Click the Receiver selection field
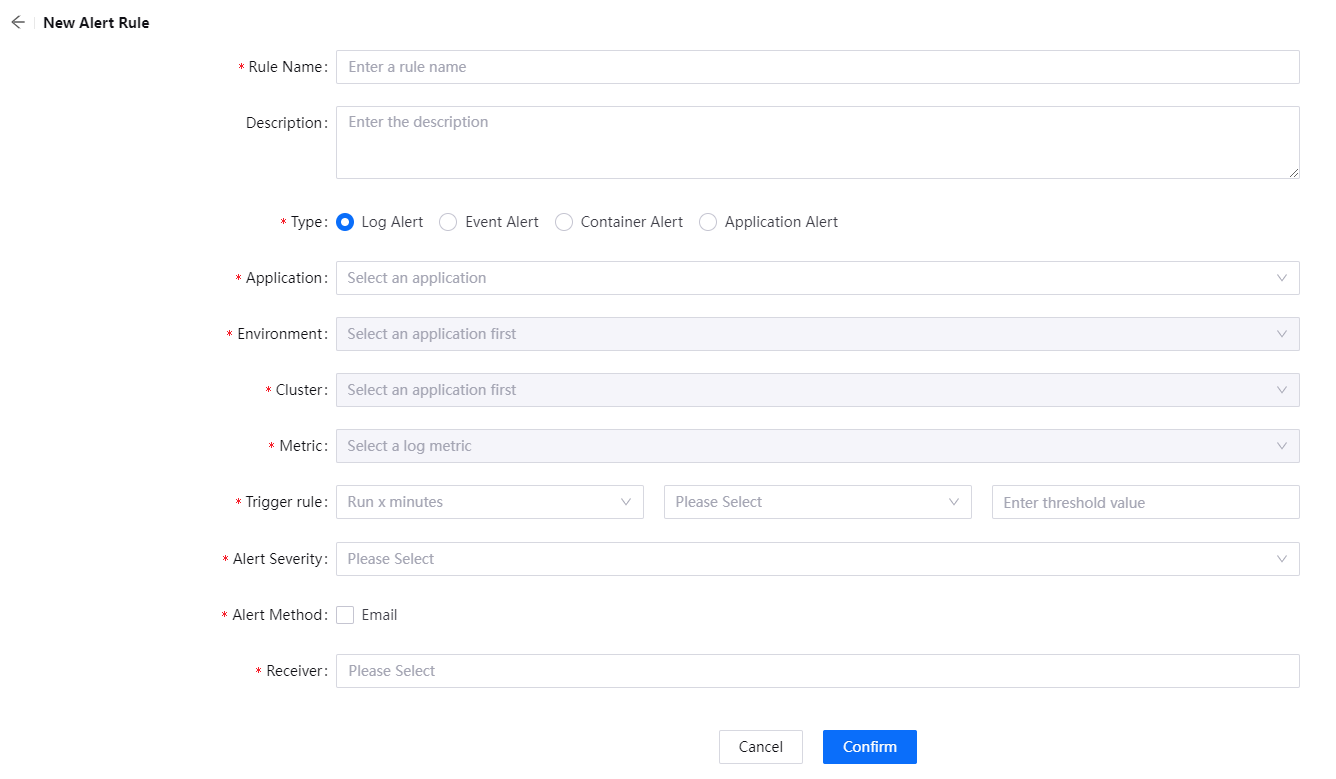Image resolution: width=1336 pixels, height=779 pixels. pos(817,671)
